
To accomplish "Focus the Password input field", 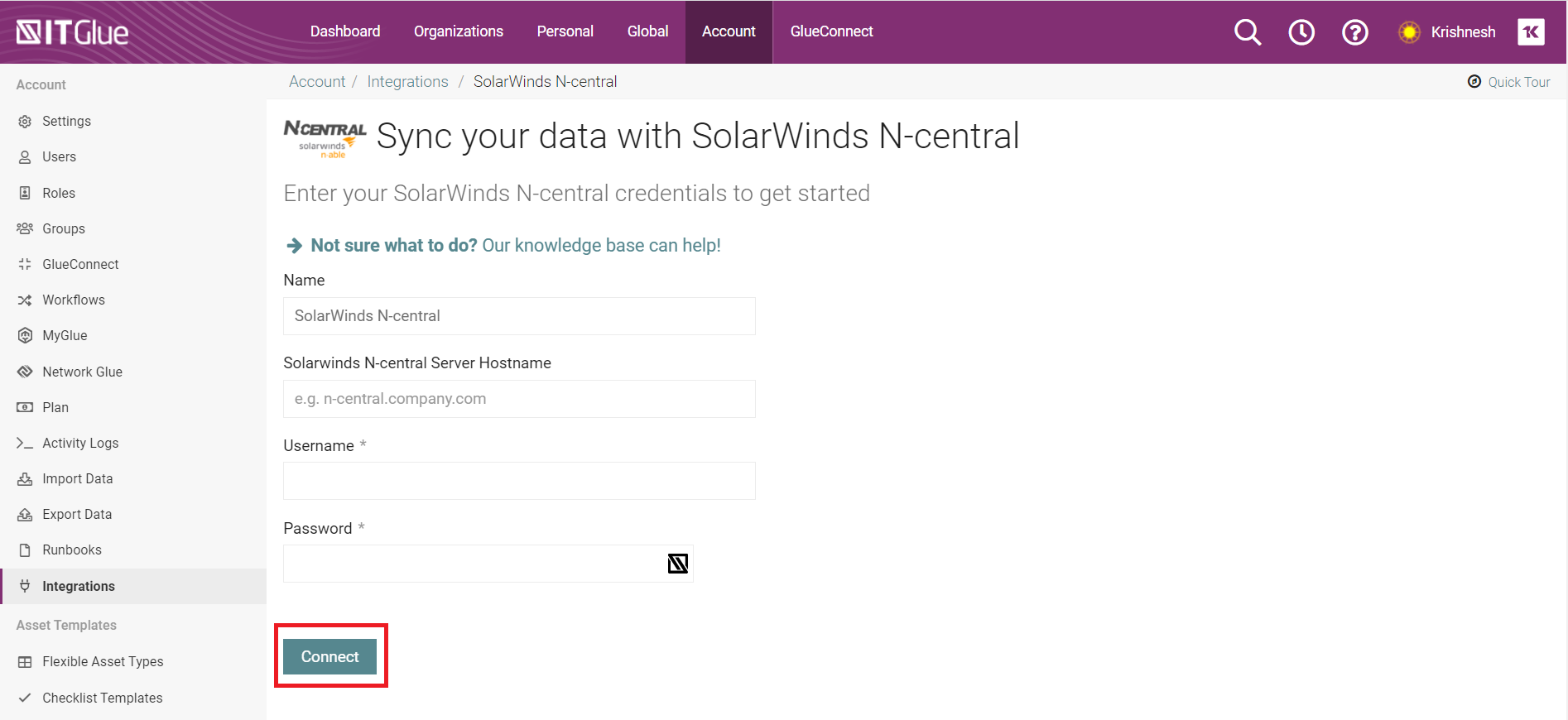I will (x=488, y=564).
